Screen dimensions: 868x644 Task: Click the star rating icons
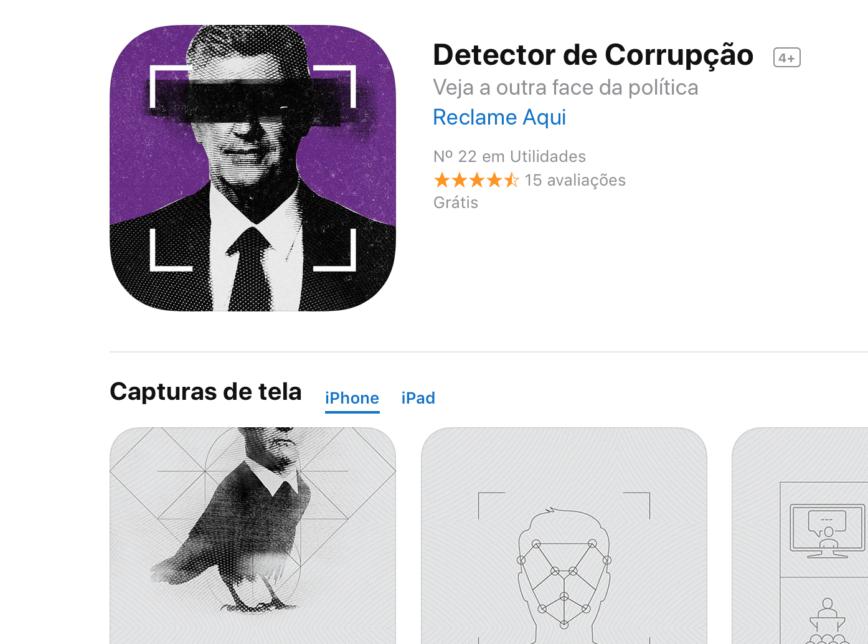[476, 180]
